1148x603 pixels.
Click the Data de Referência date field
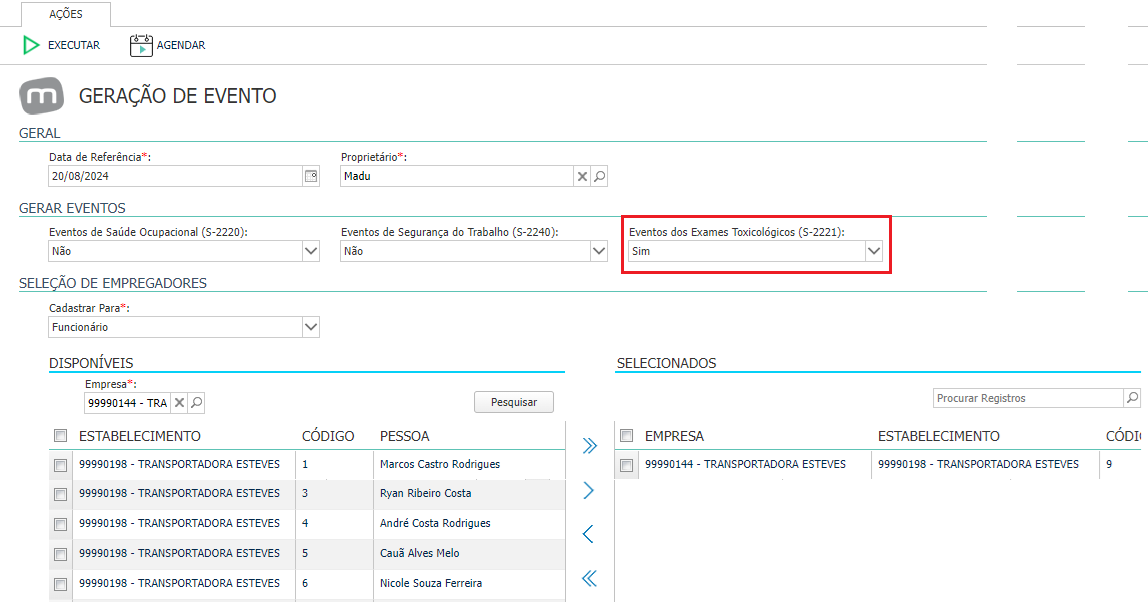pos(176,176)
